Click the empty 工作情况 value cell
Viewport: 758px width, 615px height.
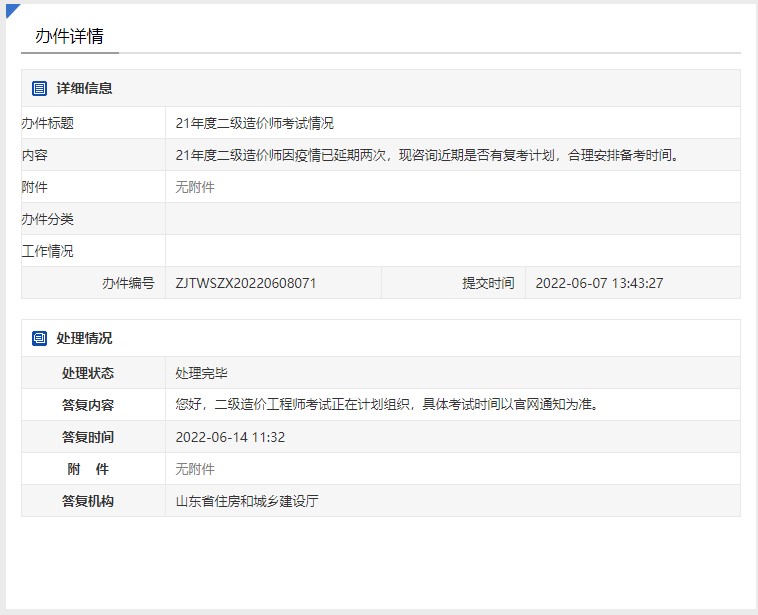click(452, 251)
